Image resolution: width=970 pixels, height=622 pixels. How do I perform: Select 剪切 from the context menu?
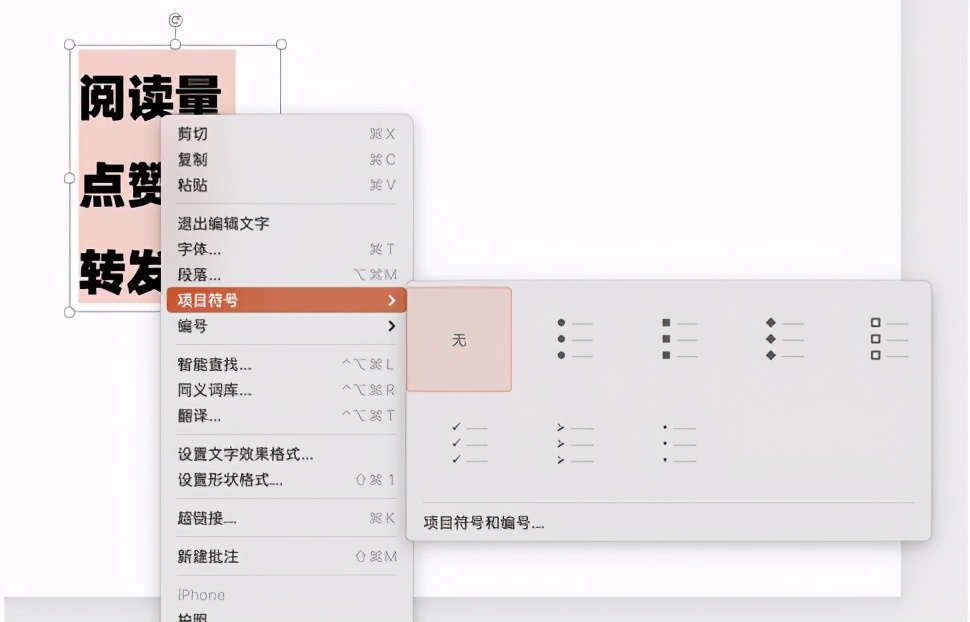(195, 135)
